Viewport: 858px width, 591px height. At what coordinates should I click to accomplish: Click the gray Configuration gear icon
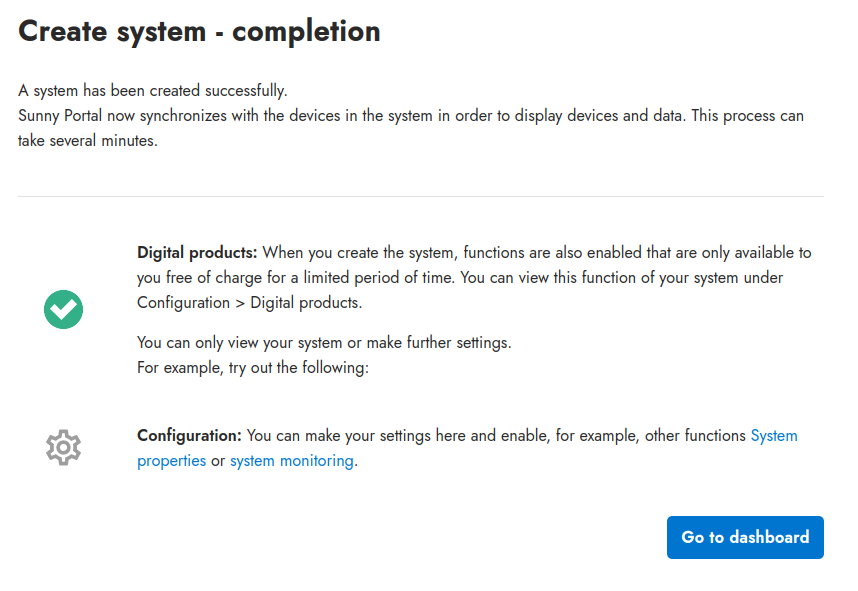pos(64,447)
